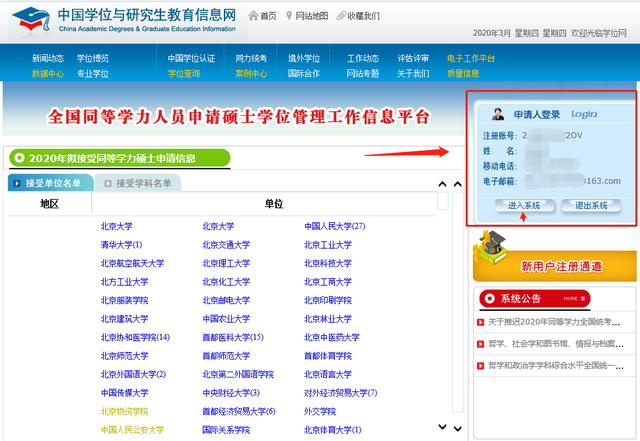
Task: Click red bullet icon for 关于推迟2020年 announcement
Action: tap(480, 322)
